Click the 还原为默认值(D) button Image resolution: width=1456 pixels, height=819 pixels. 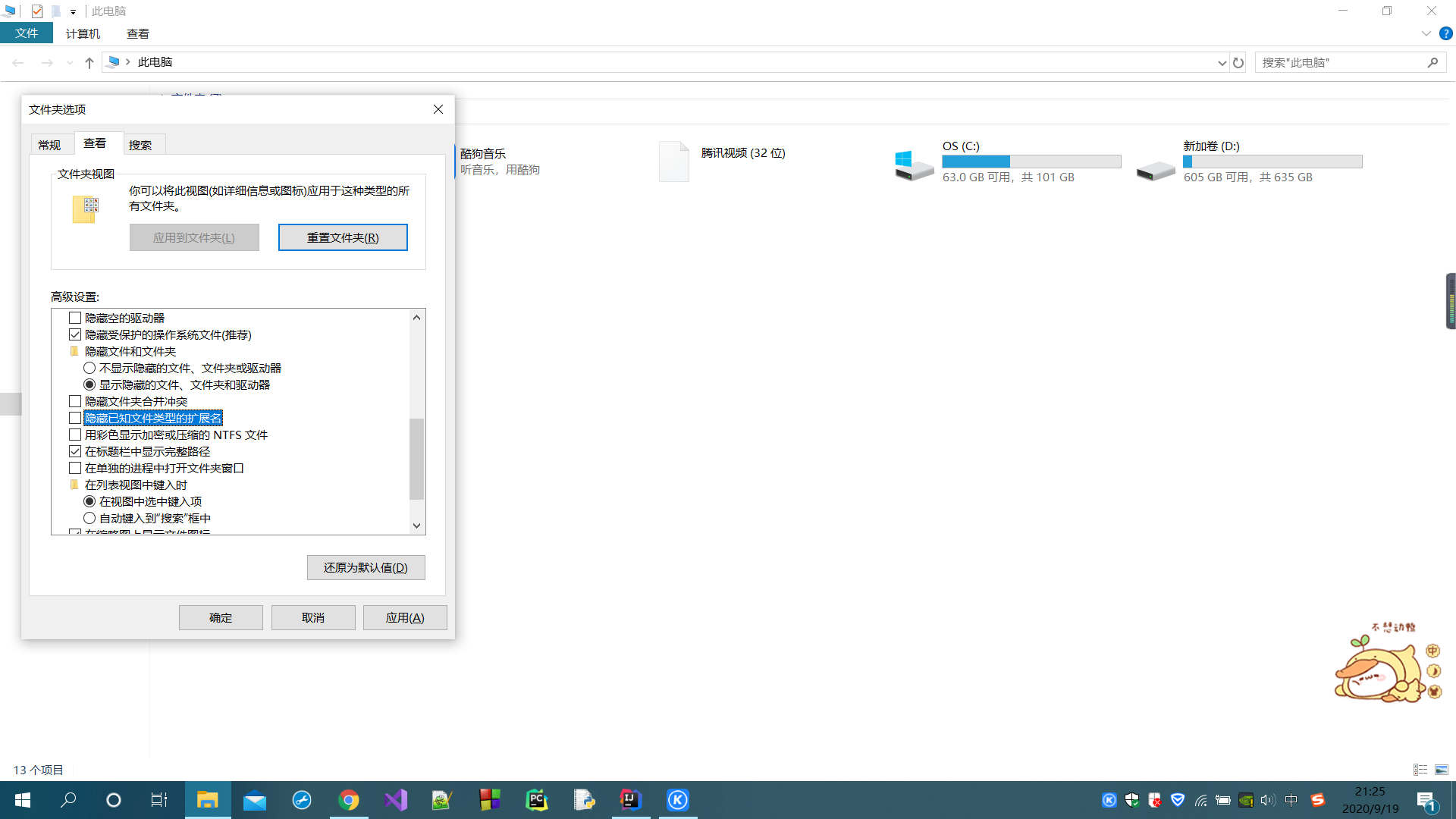(x=366, y=567)
